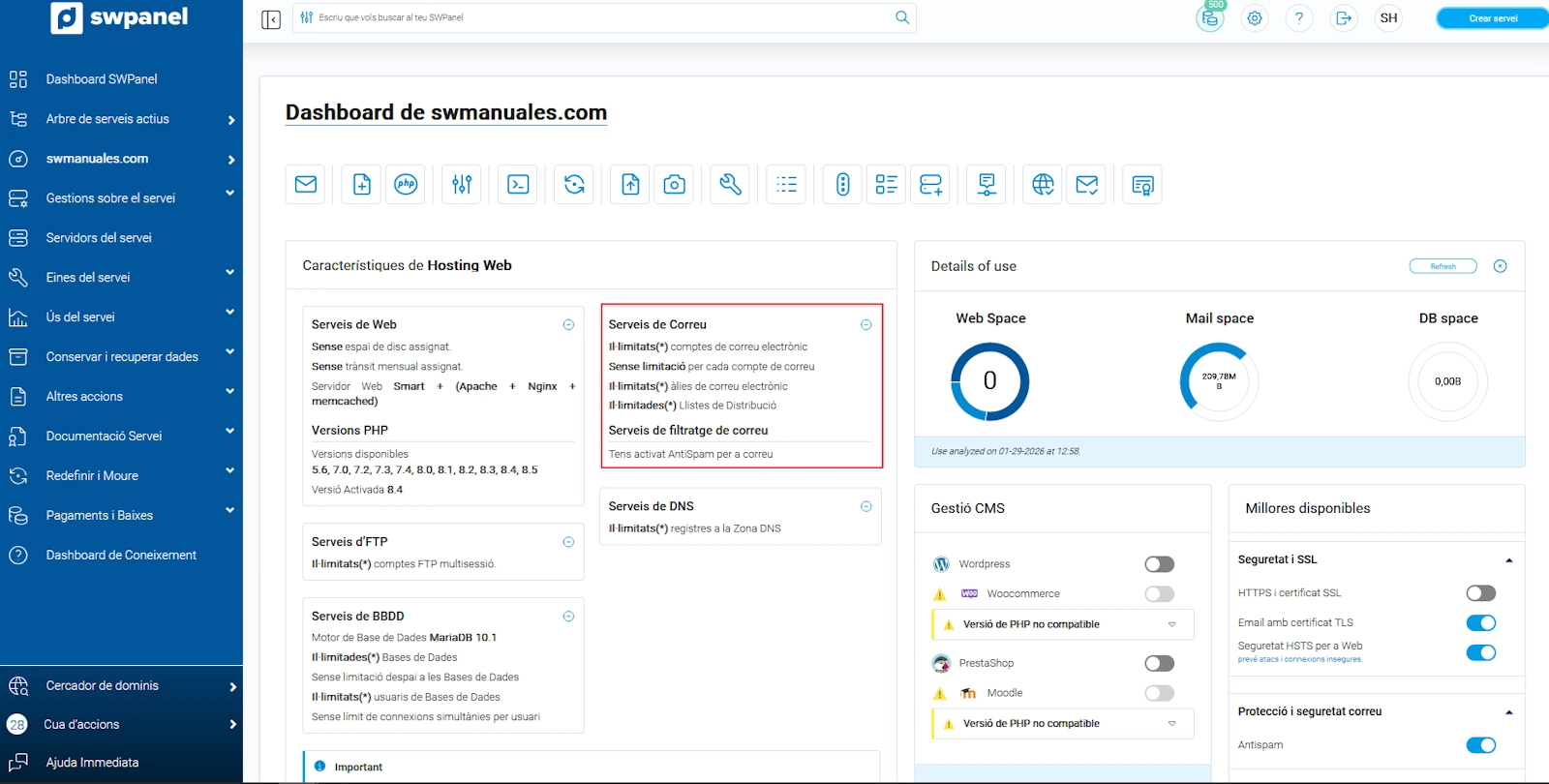Disable the Antispam toggle
Viewport: 1549px width, 784px height.
(x=1480, y=745)
